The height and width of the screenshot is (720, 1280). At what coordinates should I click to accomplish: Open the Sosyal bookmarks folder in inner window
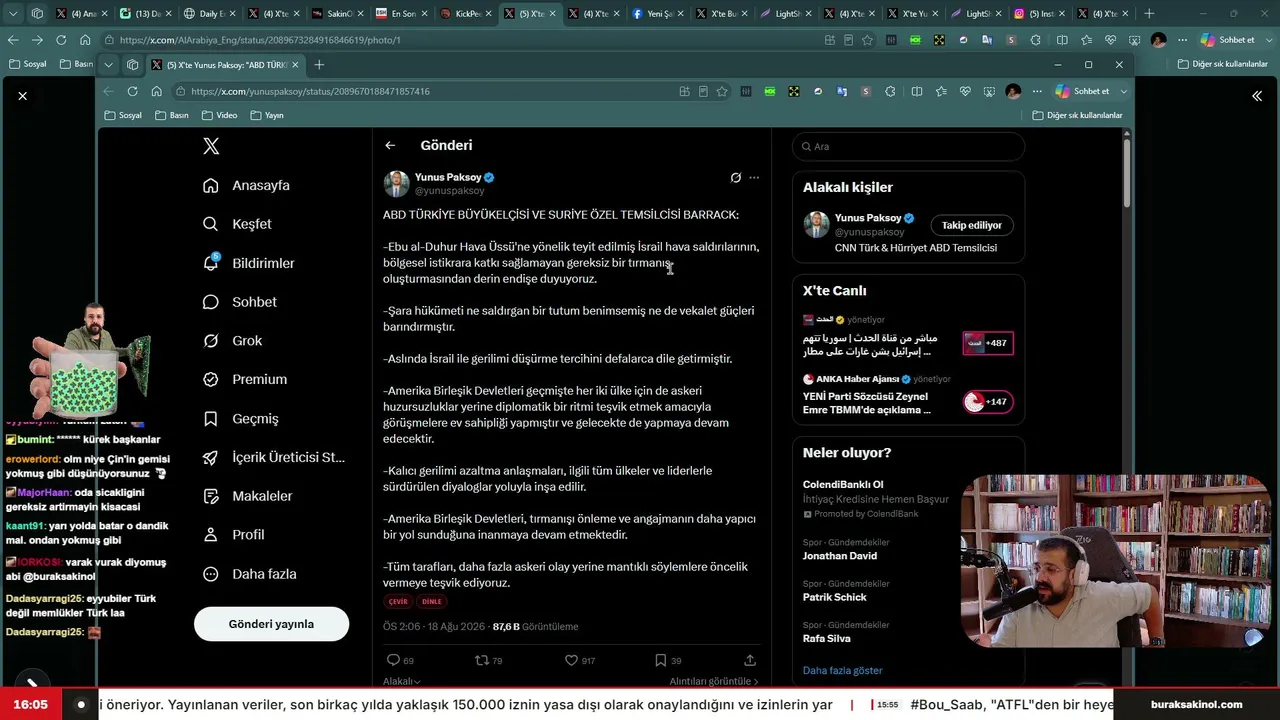coord(123,115)
